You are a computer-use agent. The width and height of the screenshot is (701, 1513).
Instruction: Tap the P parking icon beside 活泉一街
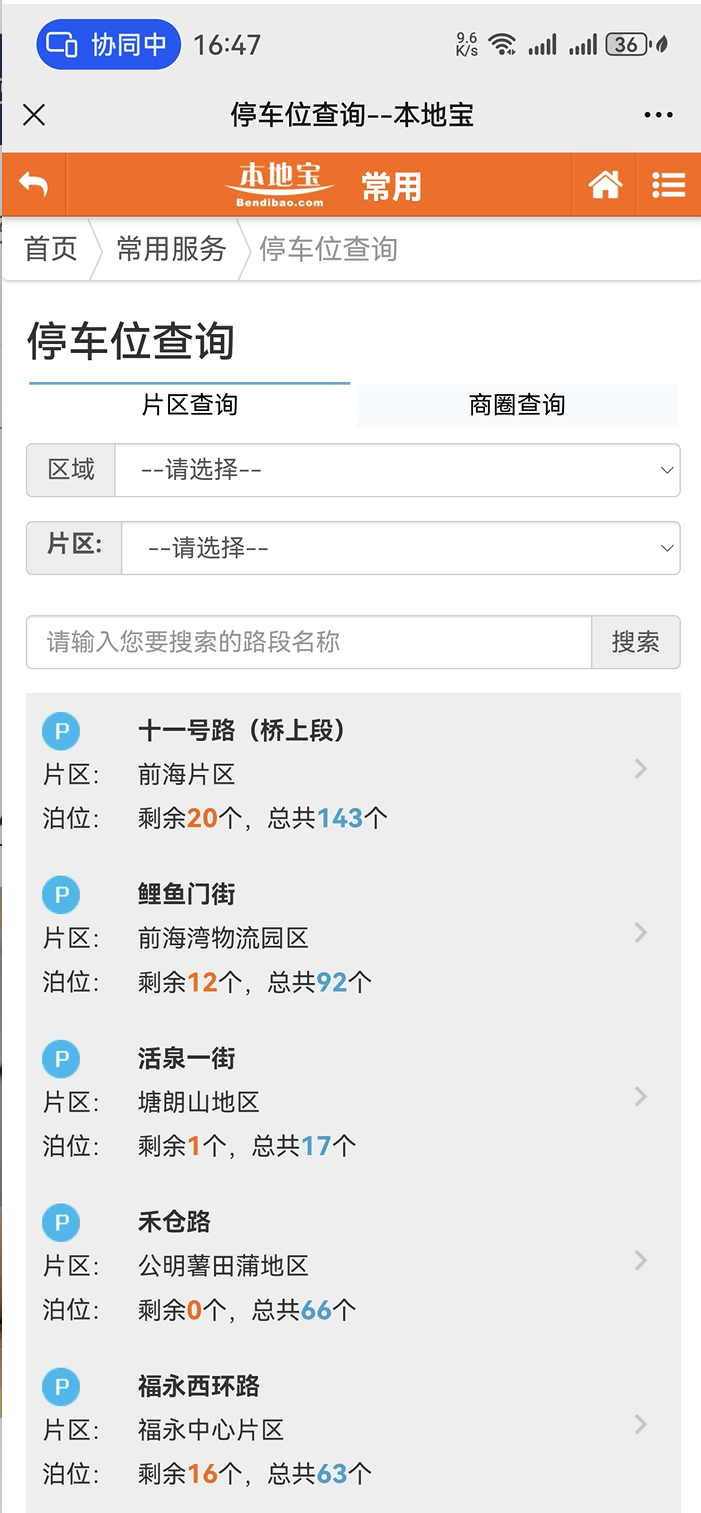(x=61, y=1058)
